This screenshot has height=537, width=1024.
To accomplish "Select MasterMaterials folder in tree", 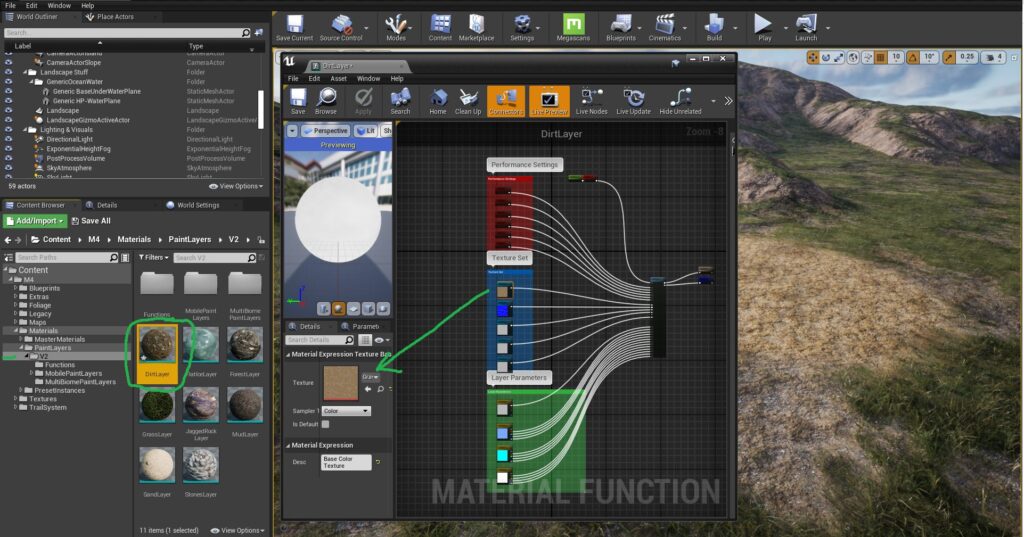I will click(59, 339).
